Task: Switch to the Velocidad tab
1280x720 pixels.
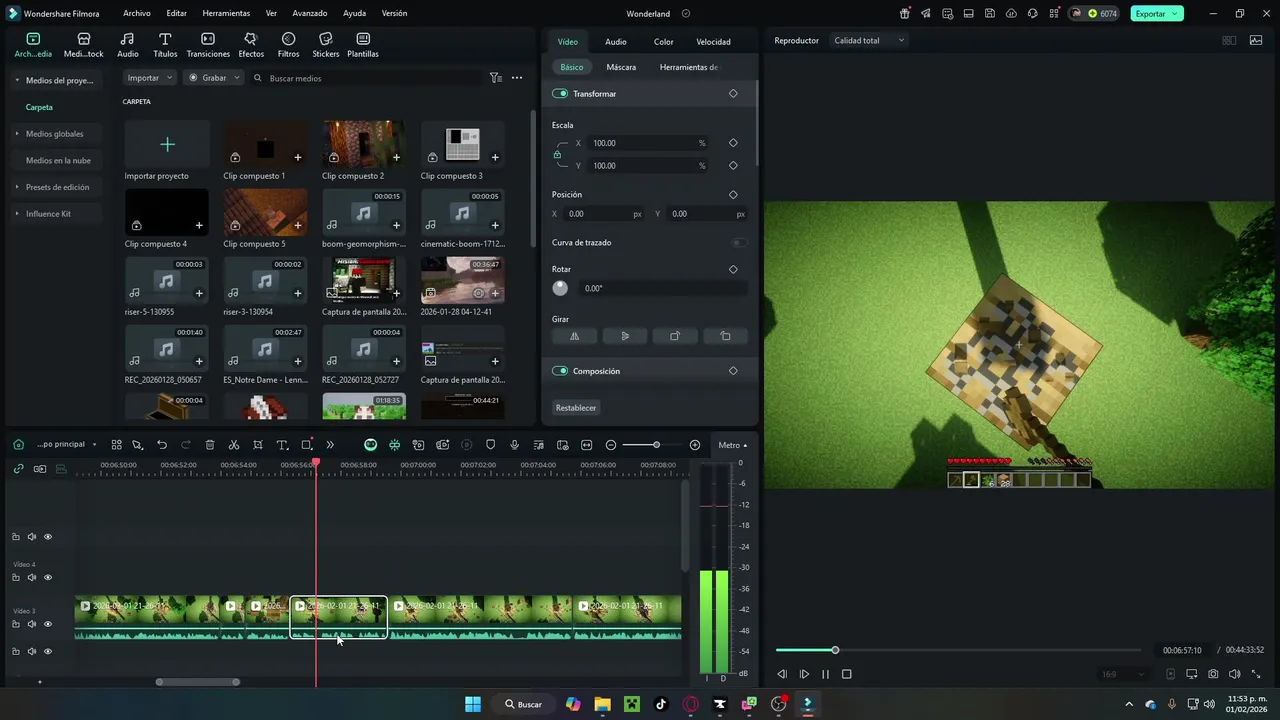Action: tap(713, 42)
